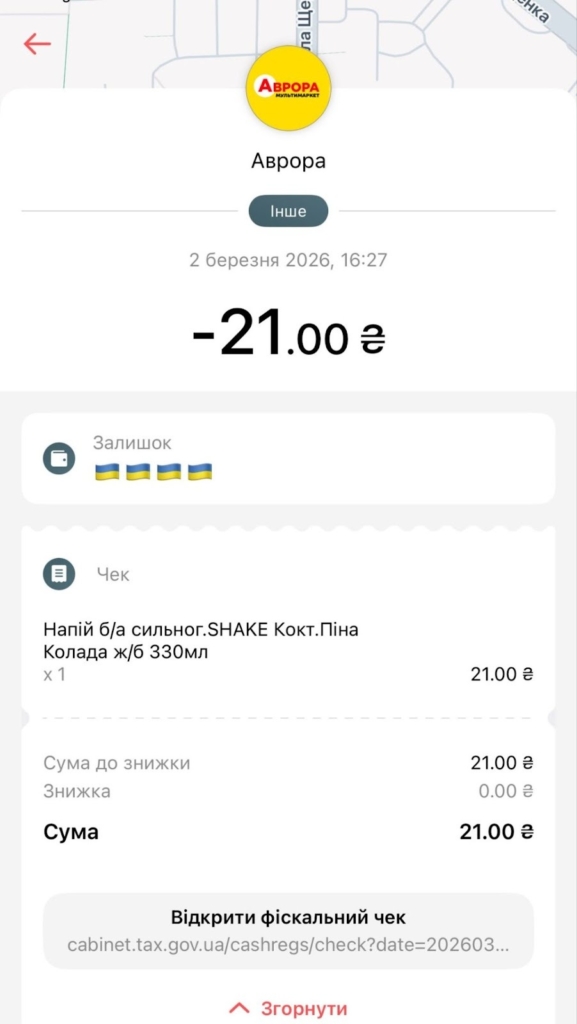Toggle the Інше category label
The image size is (577, 1024).
pos(288,211)
